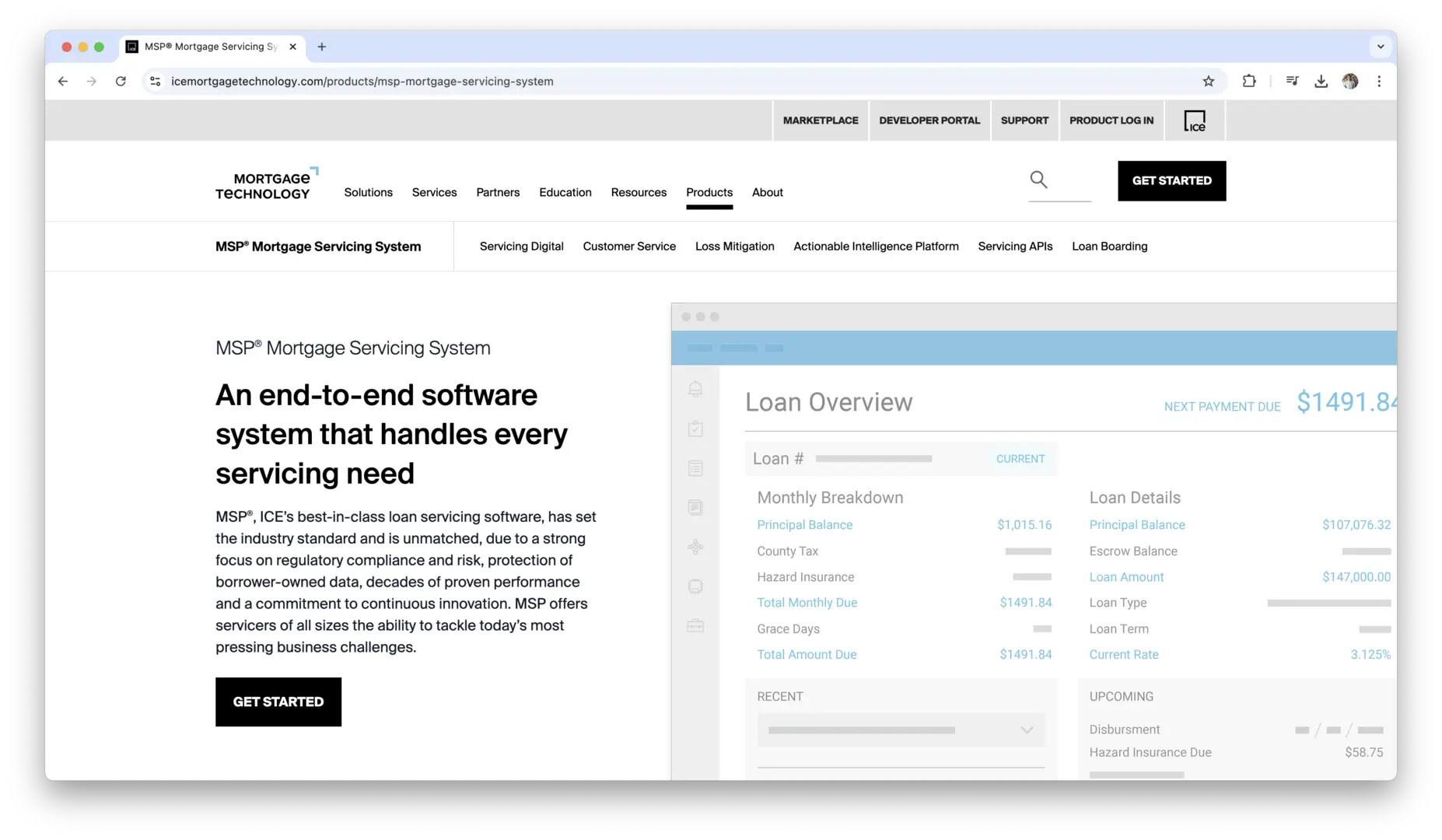Open the Partners menu

[x=498, y=192]
